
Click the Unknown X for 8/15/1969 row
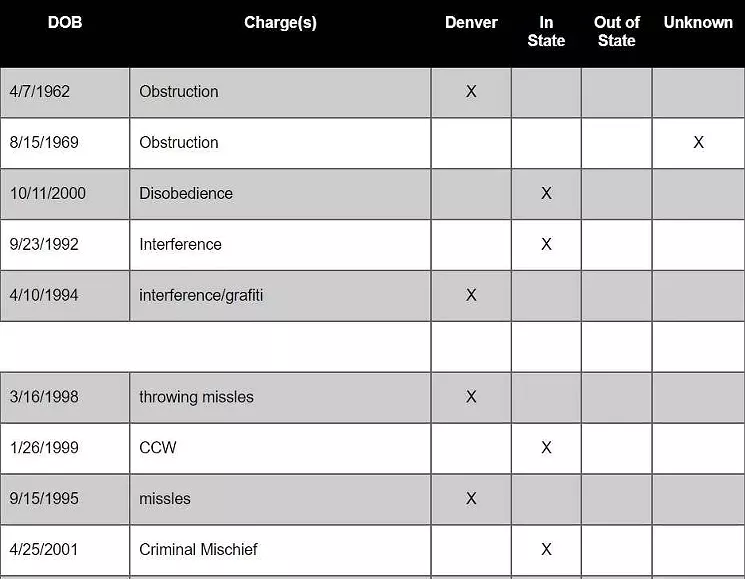pos(698,142)
